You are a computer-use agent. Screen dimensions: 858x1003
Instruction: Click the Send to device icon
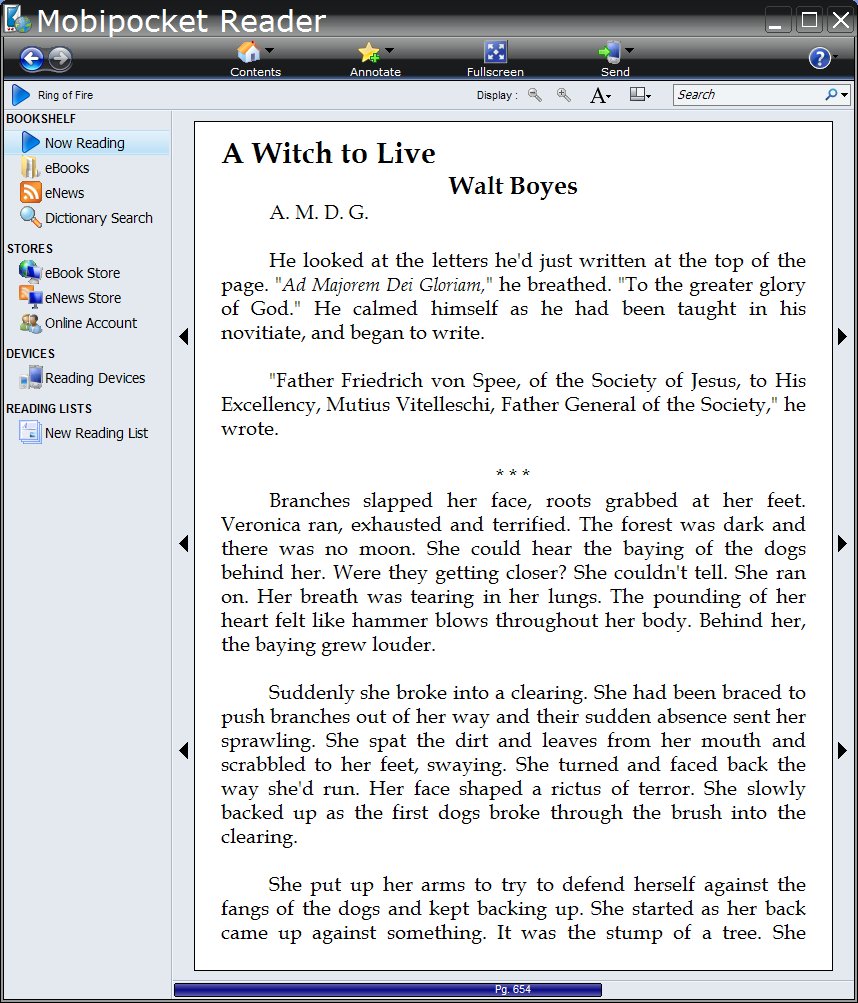(609, 52)
